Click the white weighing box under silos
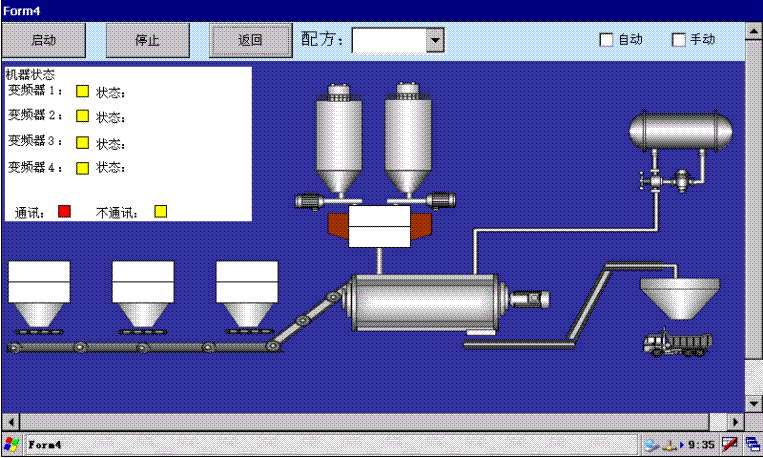This screenshot has width=763, height=458. 380,226
